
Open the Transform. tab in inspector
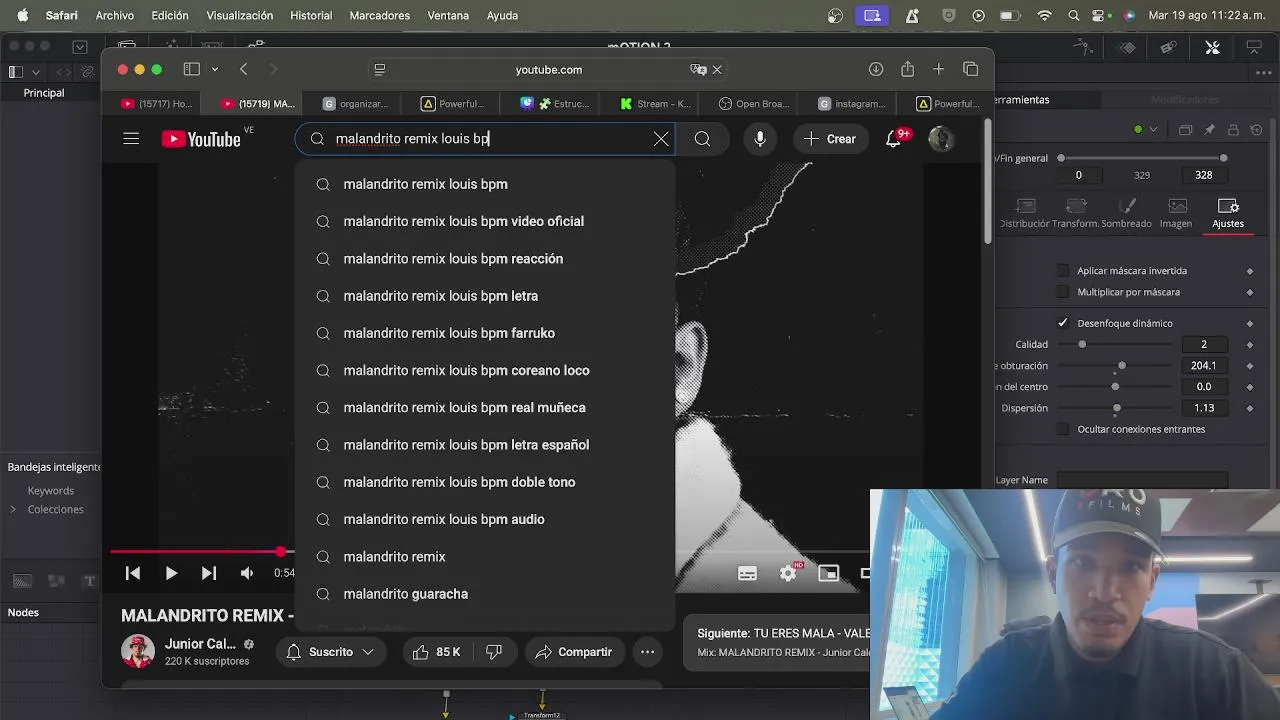click(x=1075, y=213)
